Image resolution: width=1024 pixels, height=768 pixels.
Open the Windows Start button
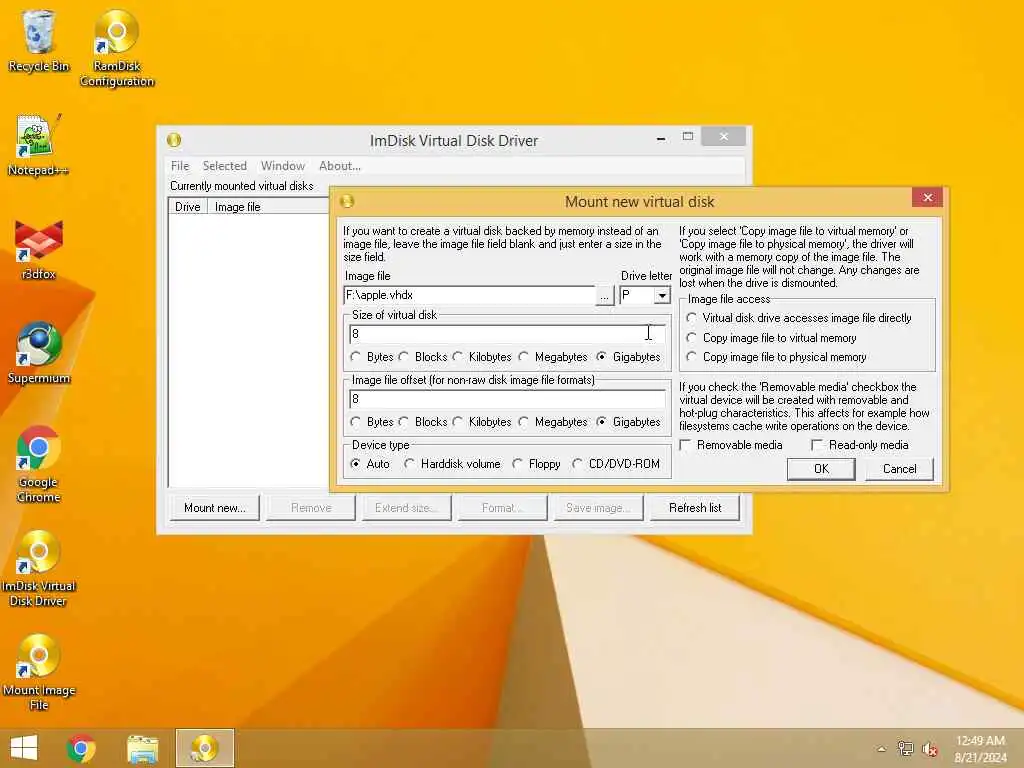(x=24, y=748)
